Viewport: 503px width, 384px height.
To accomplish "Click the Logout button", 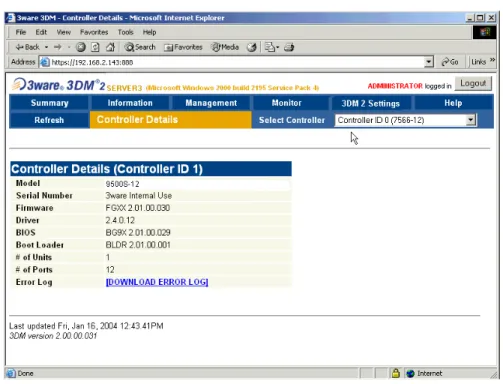I will pos(473,83).
